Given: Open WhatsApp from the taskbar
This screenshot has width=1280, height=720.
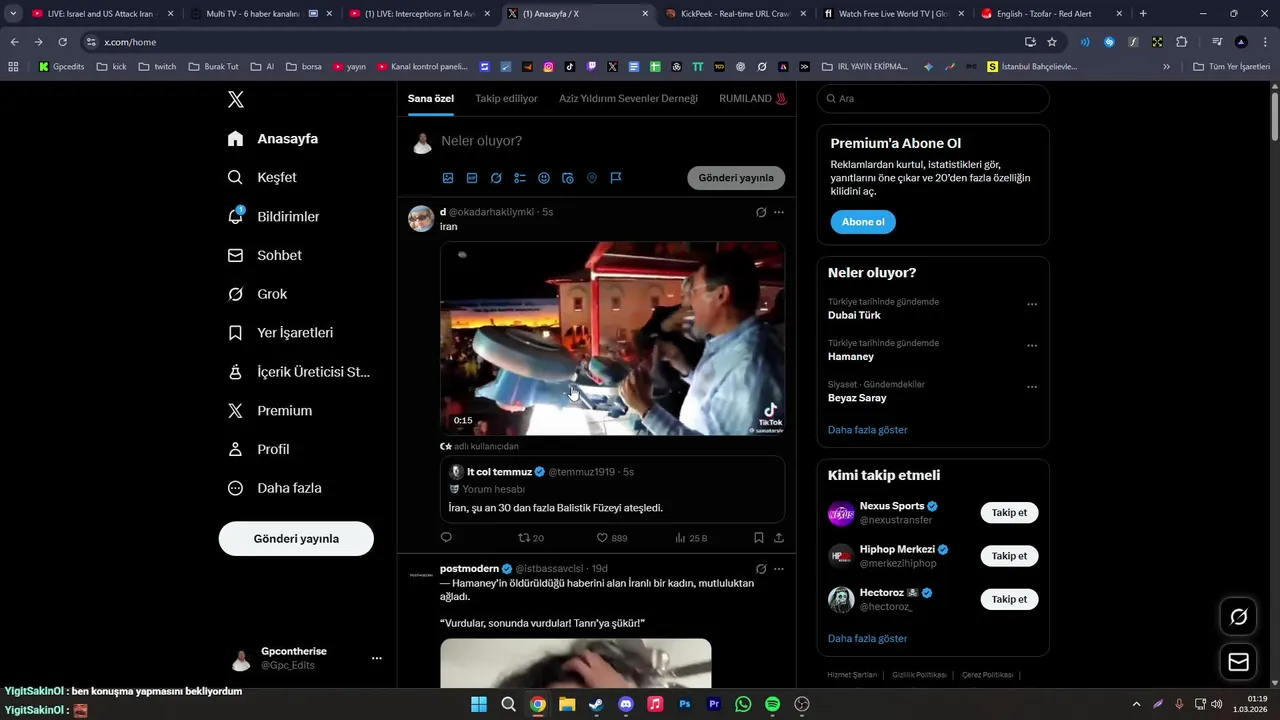Looking at the screenshot, I should pos(743,704).
